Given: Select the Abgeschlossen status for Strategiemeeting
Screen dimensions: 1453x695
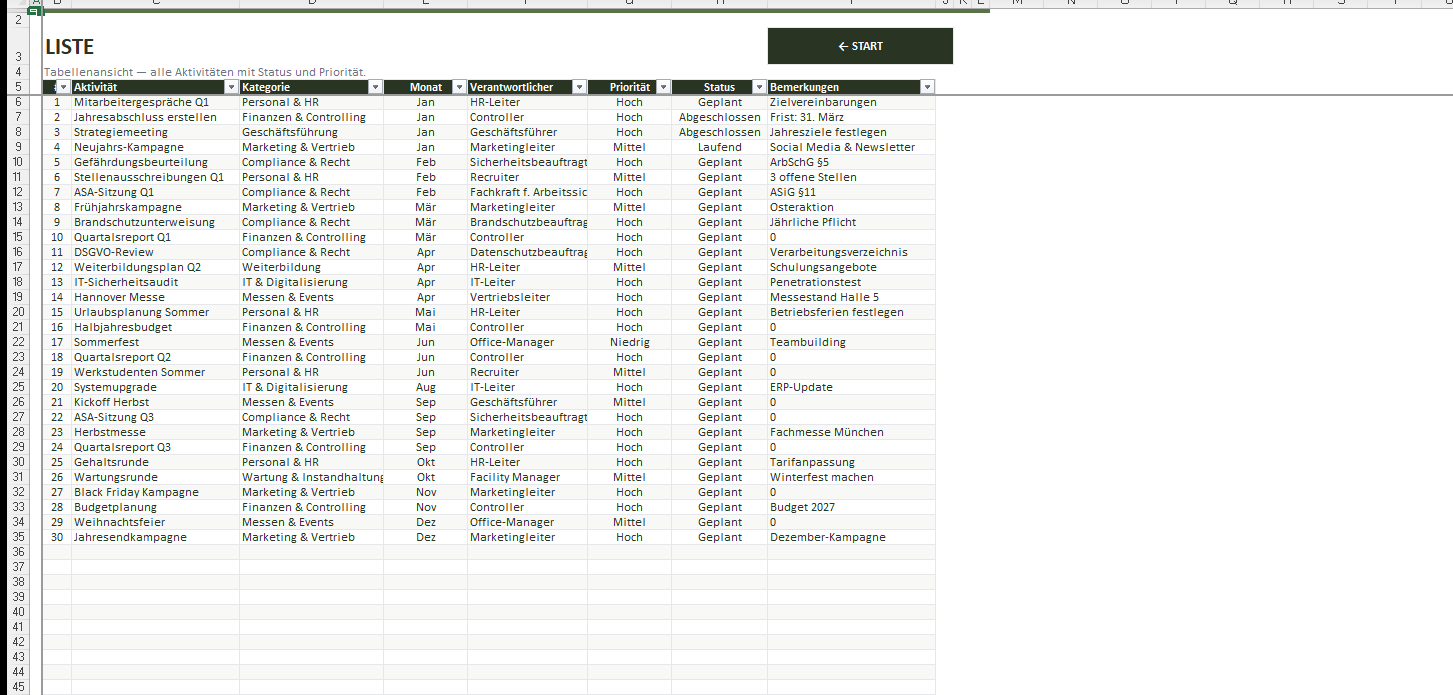Looking at the screenshot, I should click(x=719, y=132).
